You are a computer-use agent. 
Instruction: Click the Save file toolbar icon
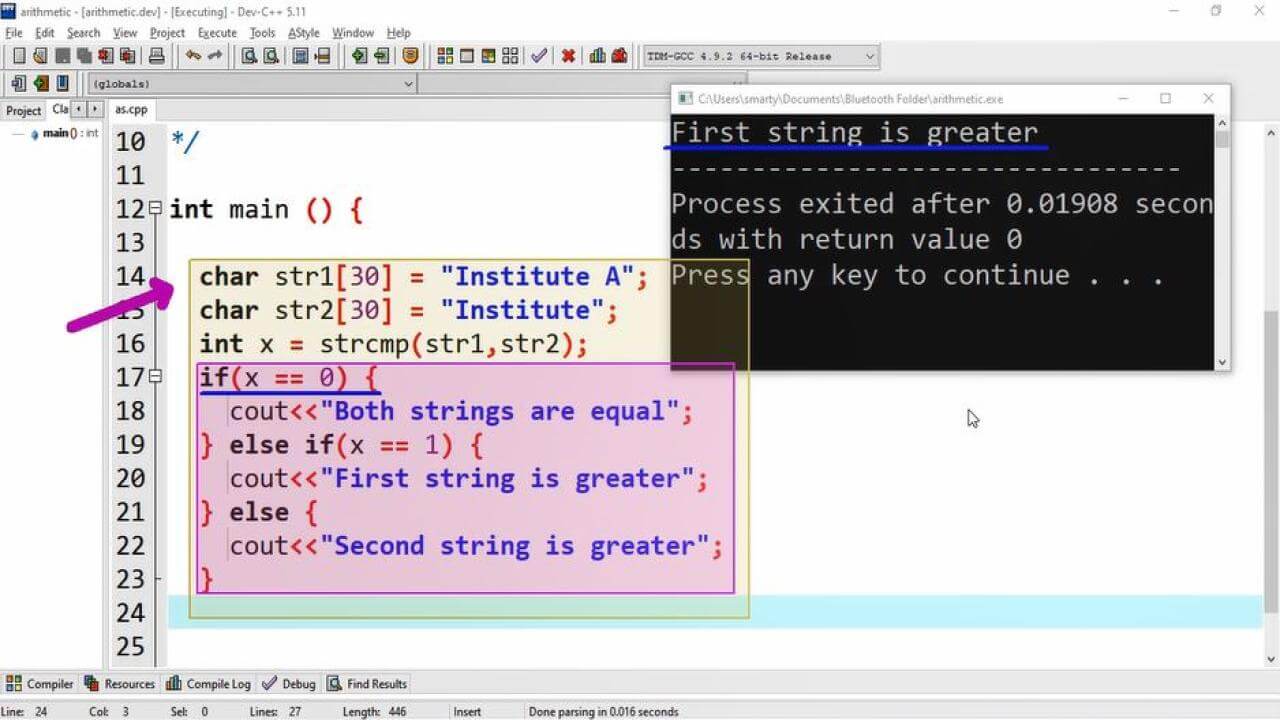[62, 56]
